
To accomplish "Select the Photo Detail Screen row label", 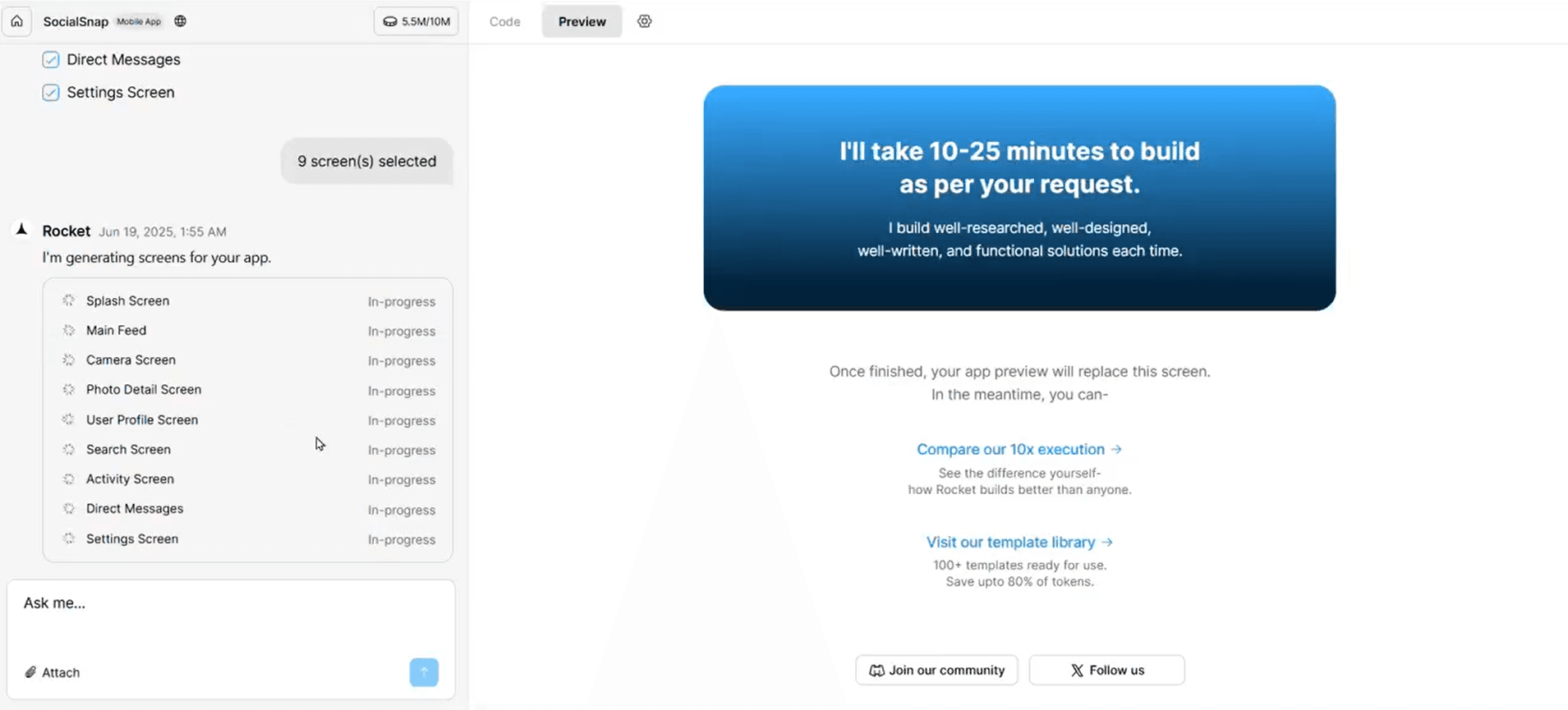I will point(144,389).
